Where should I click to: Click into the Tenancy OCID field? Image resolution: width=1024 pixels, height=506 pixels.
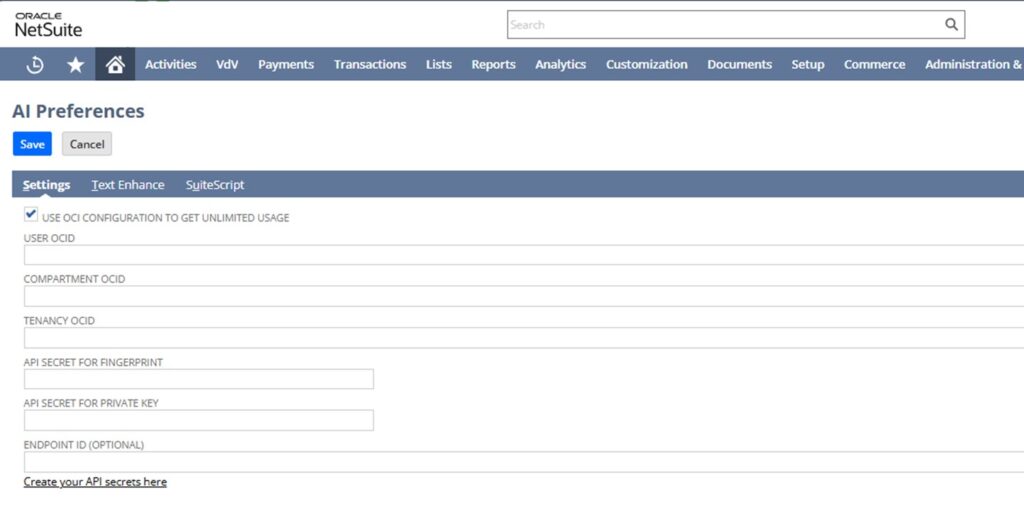click(x=524, y=338)
